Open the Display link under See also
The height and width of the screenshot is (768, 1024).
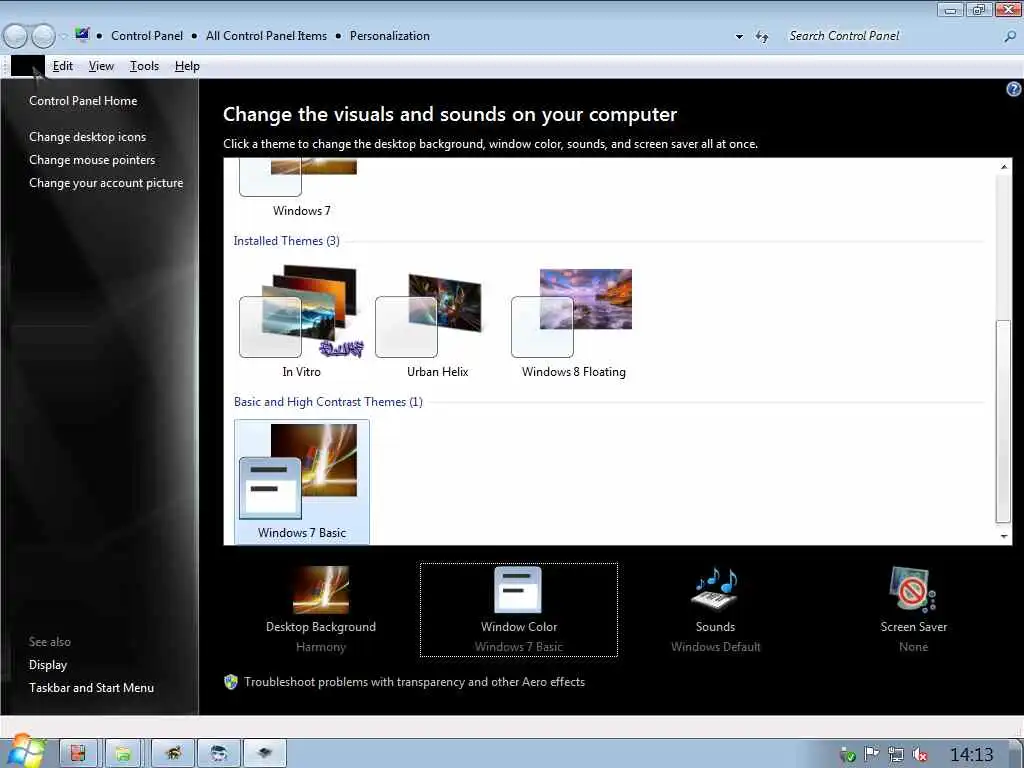point(48,665)
